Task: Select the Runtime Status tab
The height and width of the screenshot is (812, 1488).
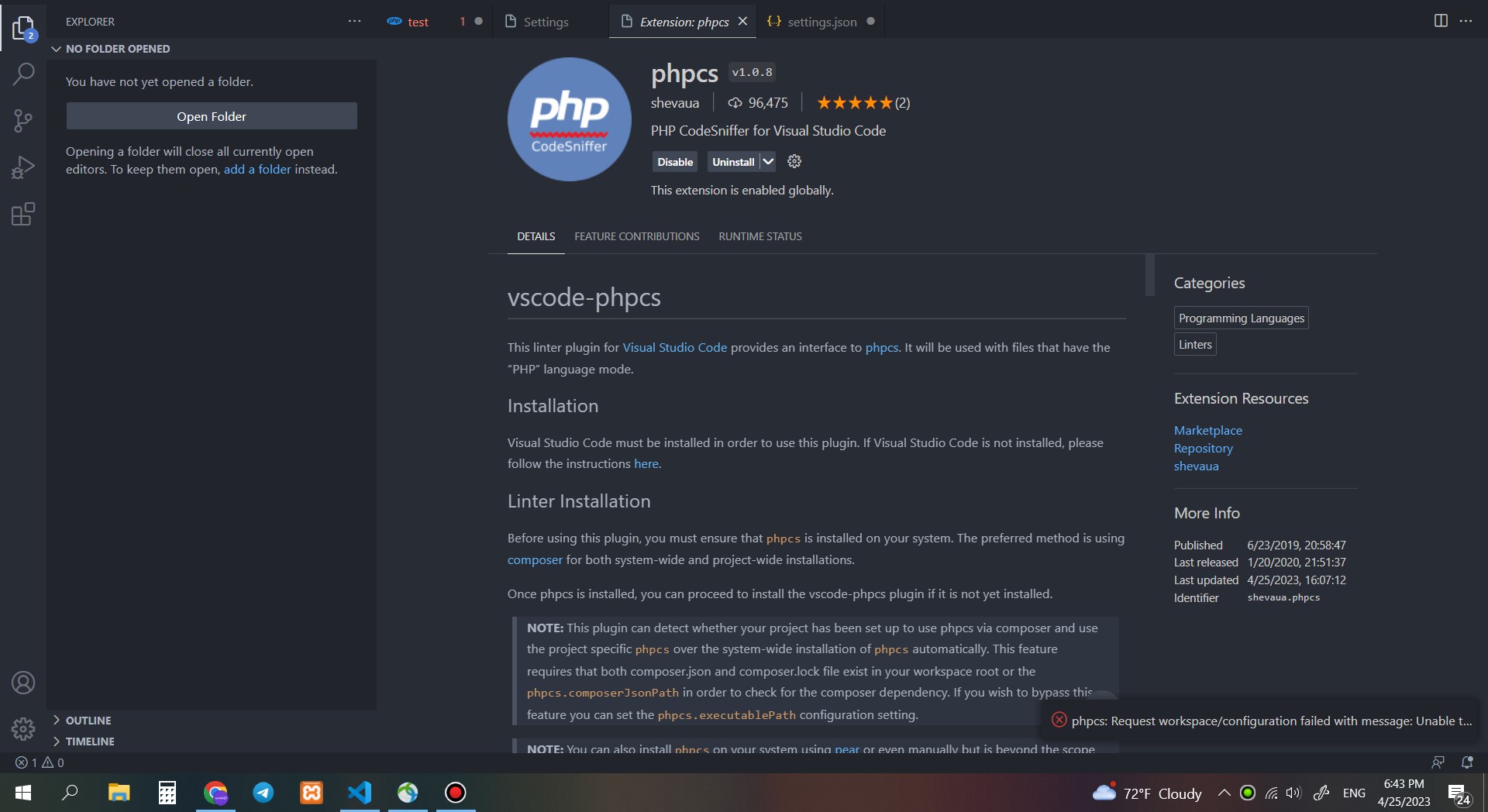Action: coord(760,236)
